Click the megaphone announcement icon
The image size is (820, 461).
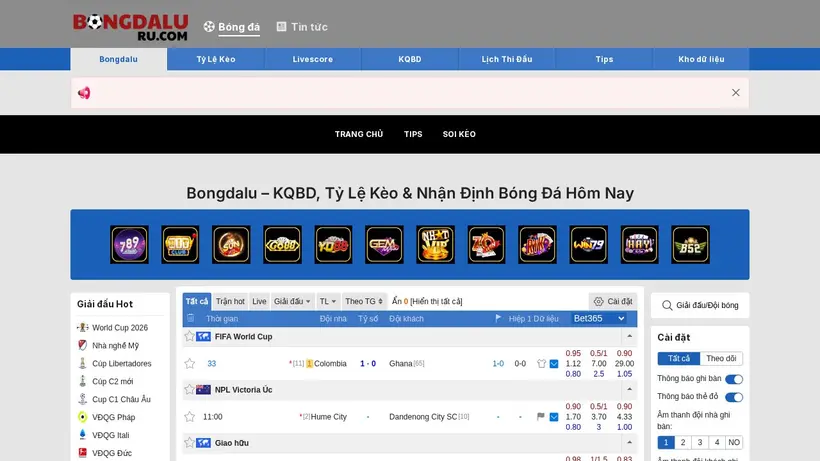click(x=84, y=93)
